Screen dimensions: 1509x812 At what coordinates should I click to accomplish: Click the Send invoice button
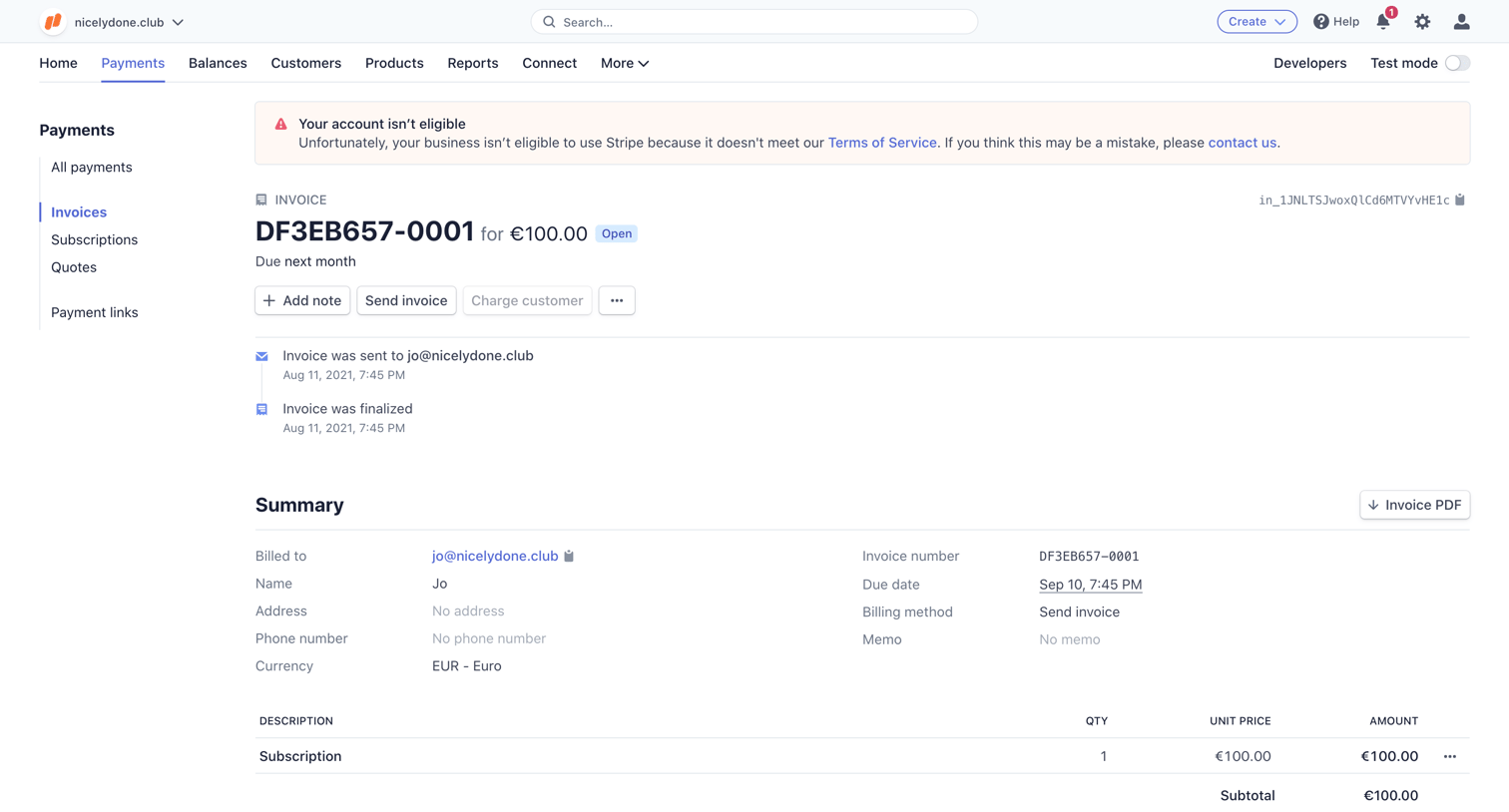(x=406, y=300)
